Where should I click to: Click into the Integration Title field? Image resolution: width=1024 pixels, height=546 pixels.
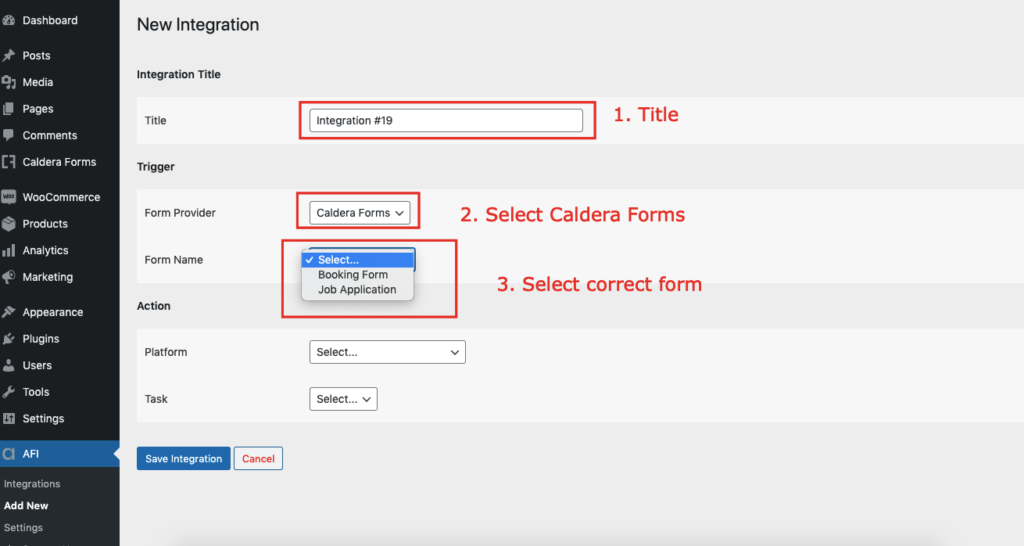446,120
